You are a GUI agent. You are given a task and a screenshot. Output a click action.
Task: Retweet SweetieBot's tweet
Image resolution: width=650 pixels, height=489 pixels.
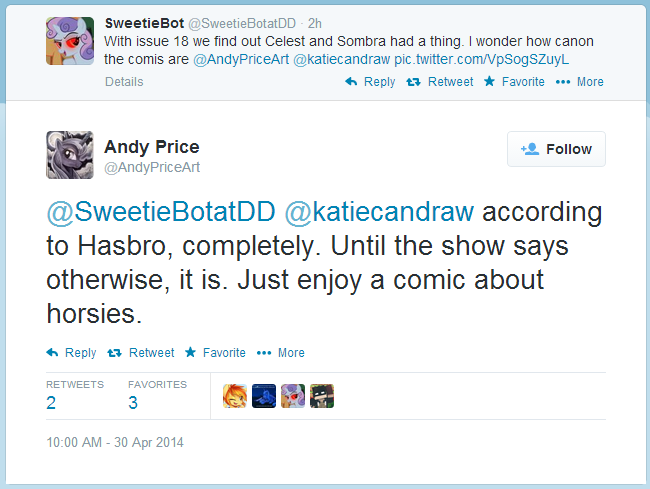[440, 82]
